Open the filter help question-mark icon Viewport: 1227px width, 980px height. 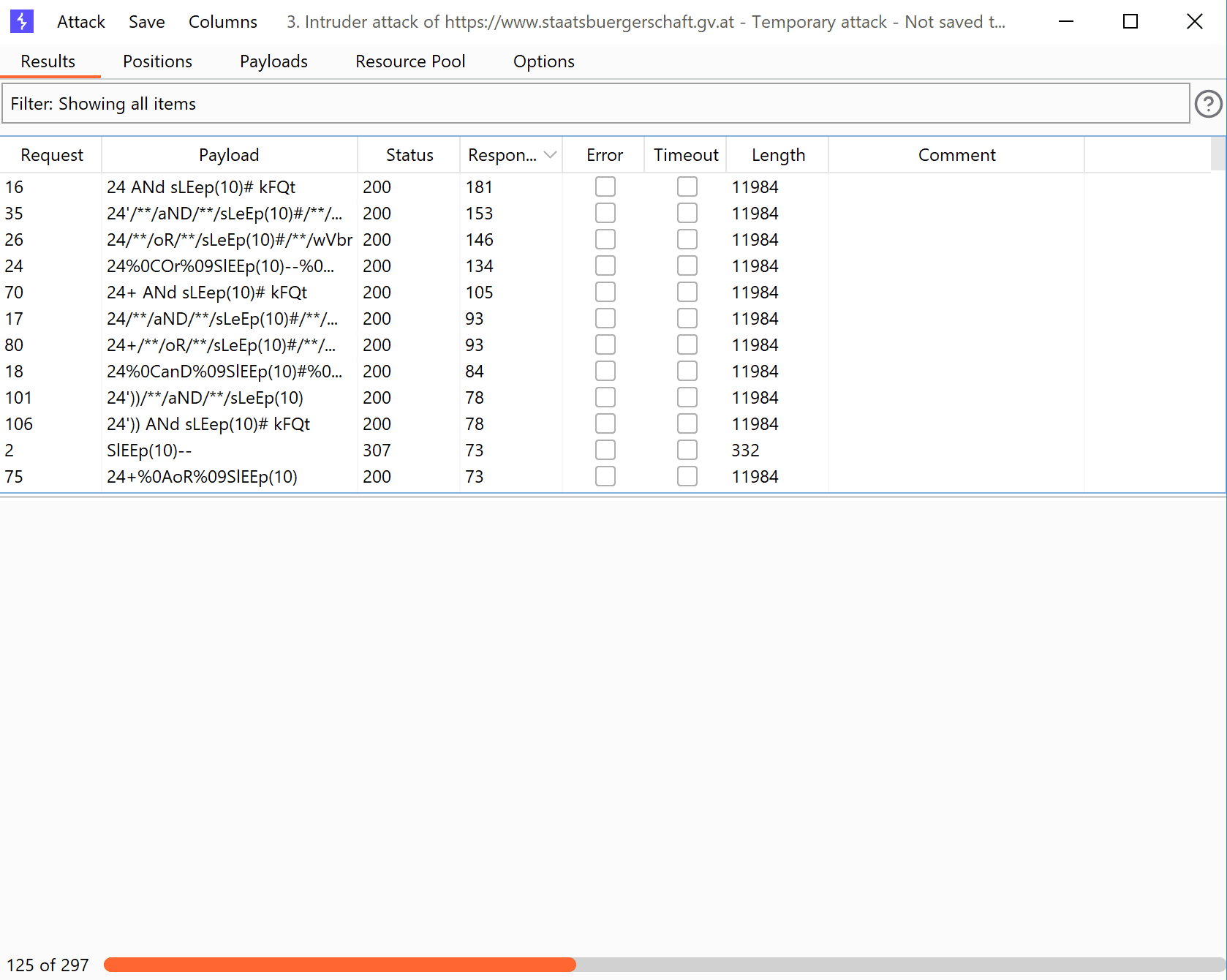[1208, 104]
